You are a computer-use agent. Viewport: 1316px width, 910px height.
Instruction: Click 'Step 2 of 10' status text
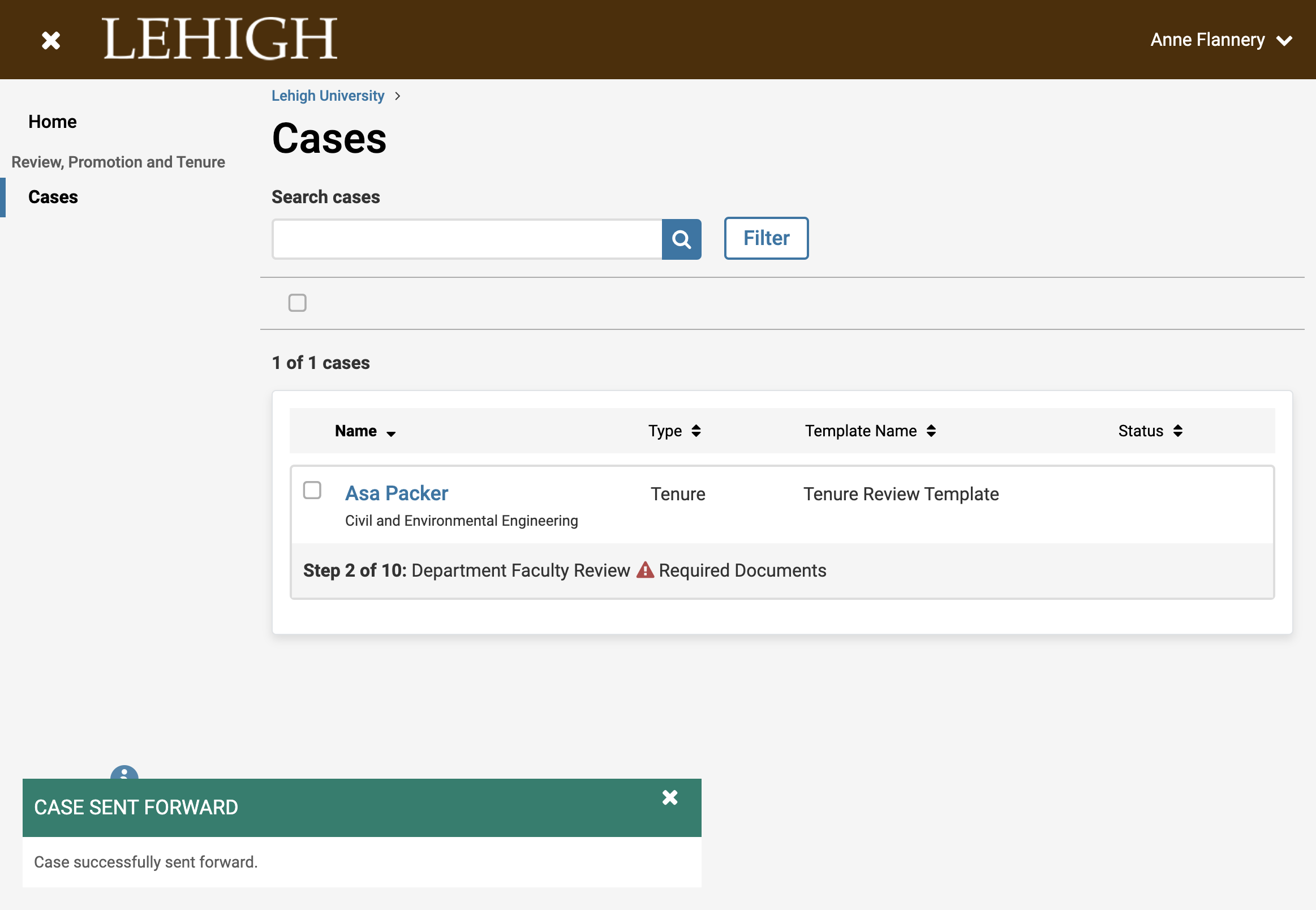355,570
